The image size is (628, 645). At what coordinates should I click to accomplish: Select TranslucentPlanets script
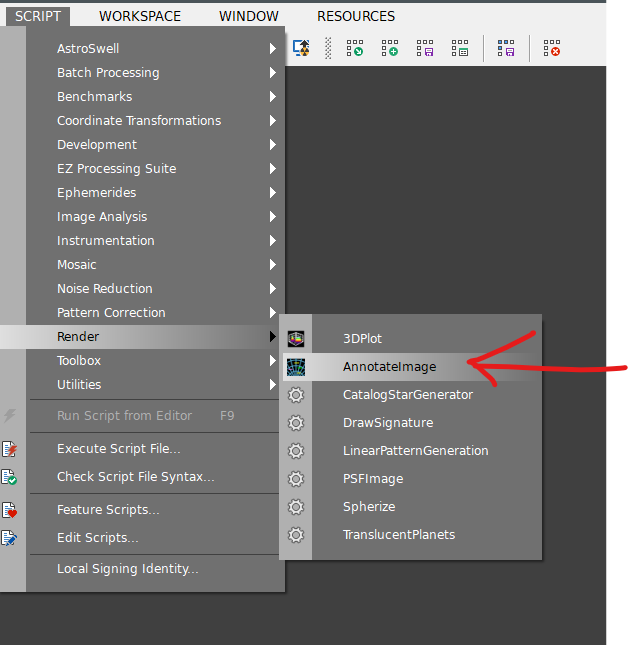pyautogui.click(x=398, y=535)
